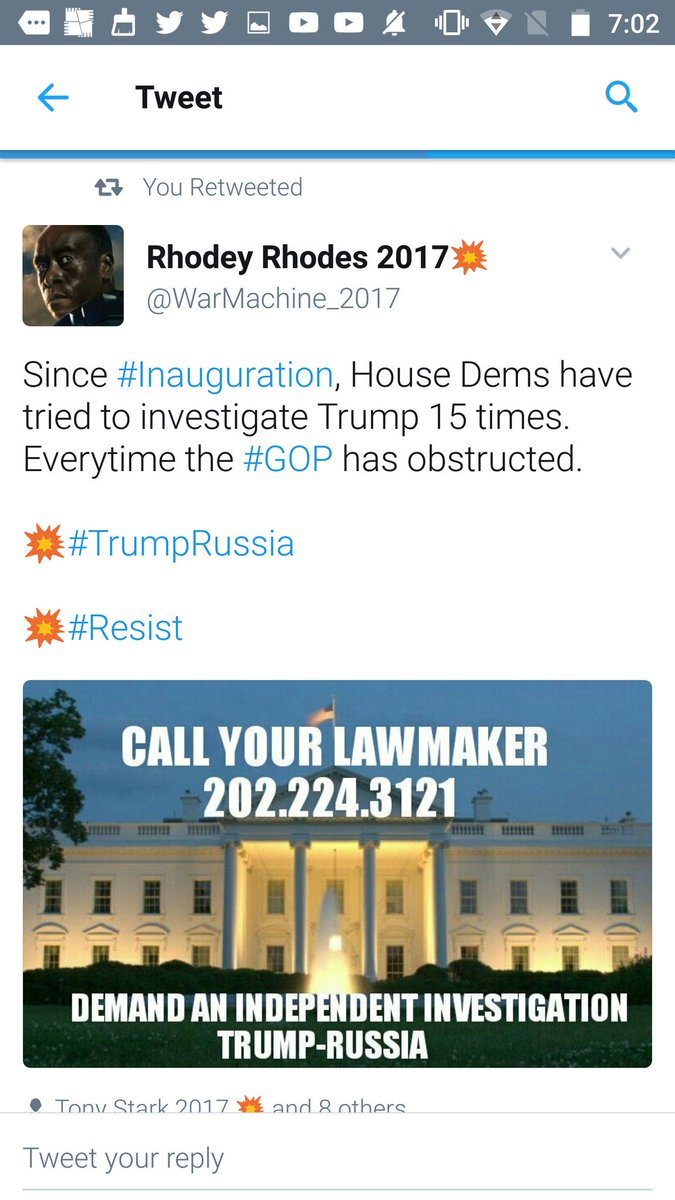675x1200 pixels.
Task: Tap the first Twitter notification icon
Action: 169,22
